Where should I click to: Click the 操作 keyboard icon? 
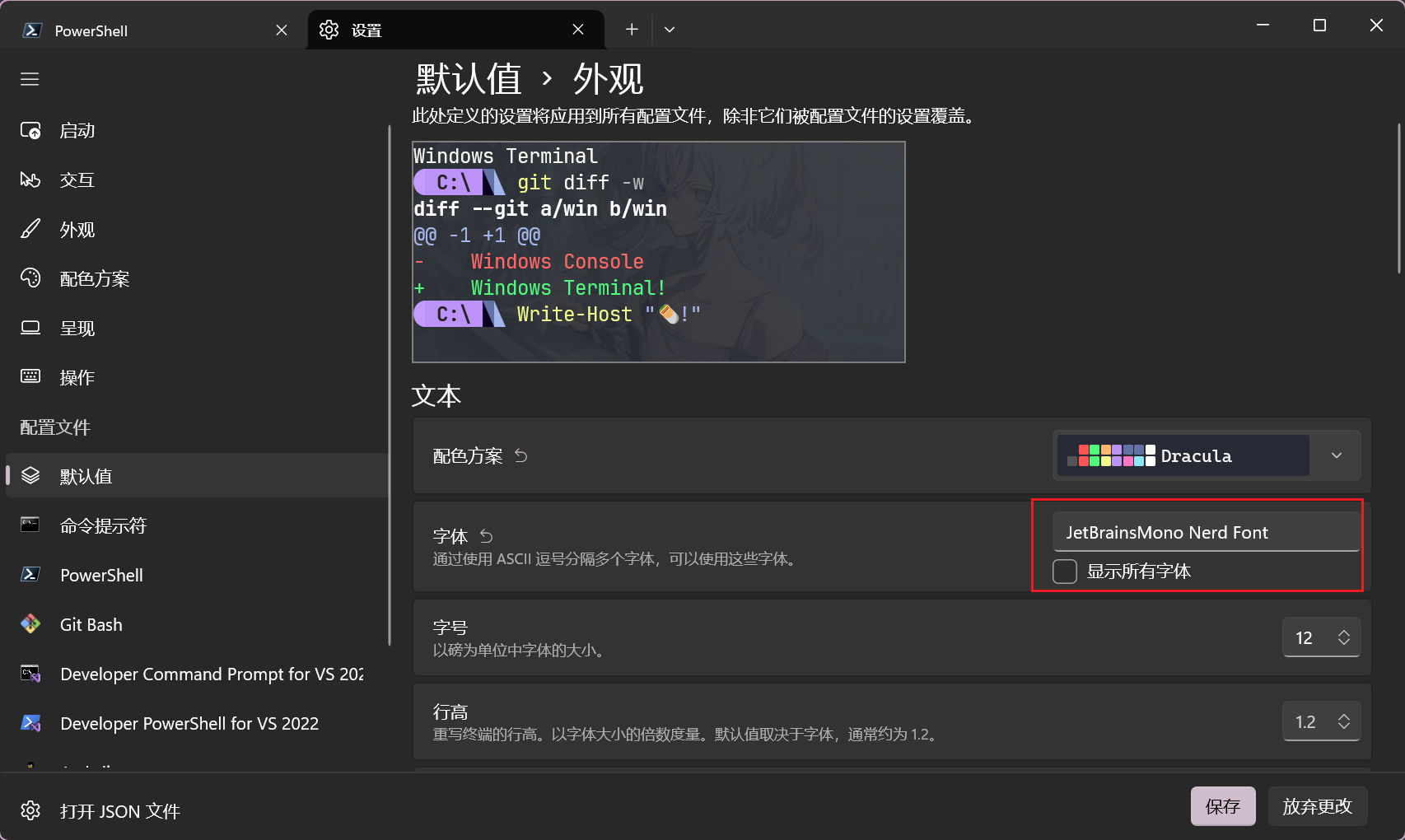point(30,377)
